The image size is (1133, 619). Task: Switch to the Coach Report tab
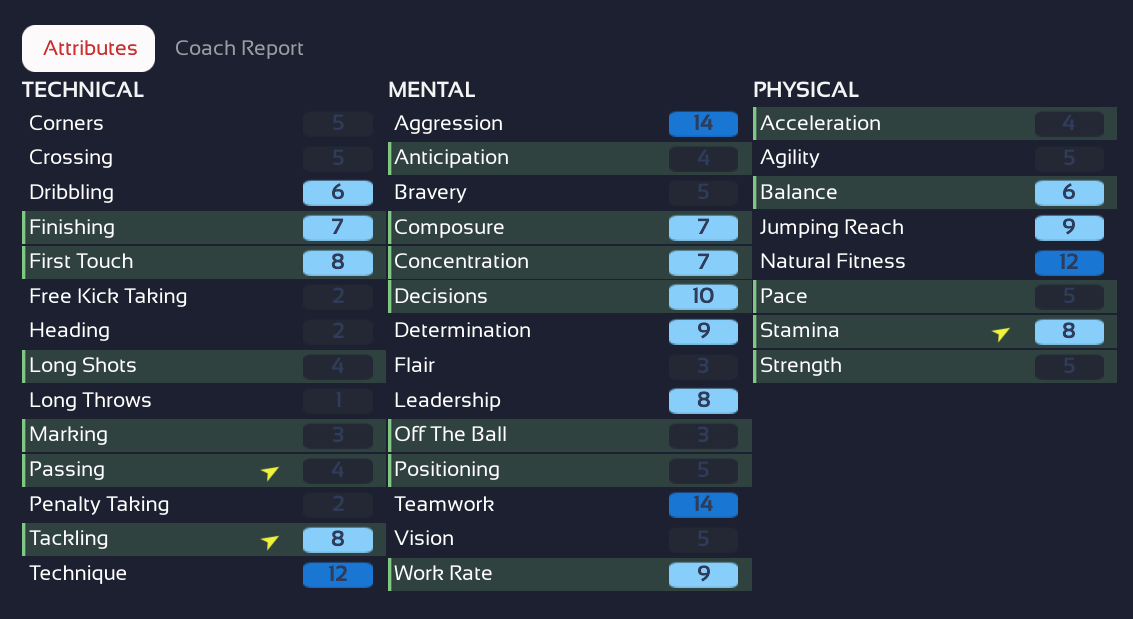coord(239,48)
